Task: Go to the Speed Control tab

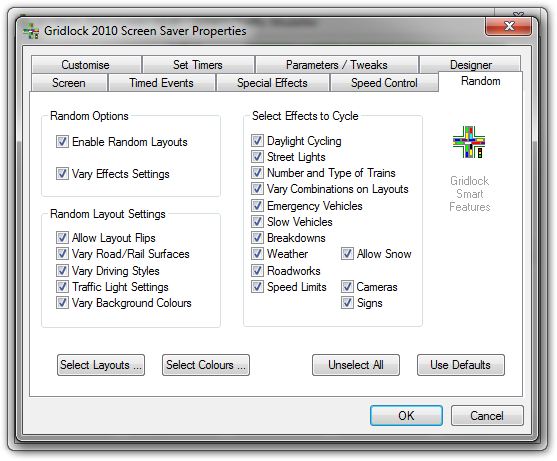Action: click(384, 83)
